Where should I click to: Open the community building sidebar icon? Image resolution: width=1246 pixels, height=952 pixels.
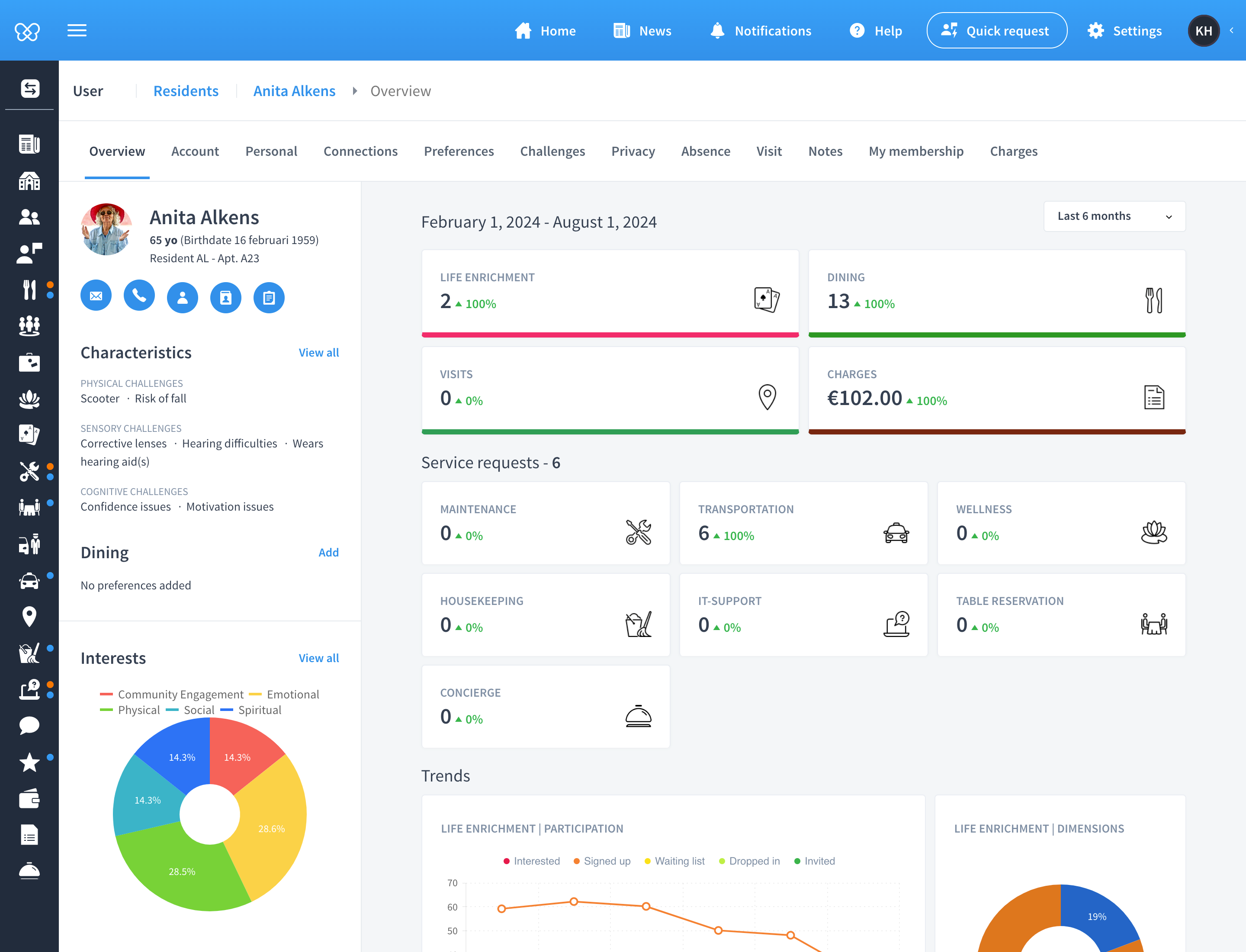pos(29,181)
